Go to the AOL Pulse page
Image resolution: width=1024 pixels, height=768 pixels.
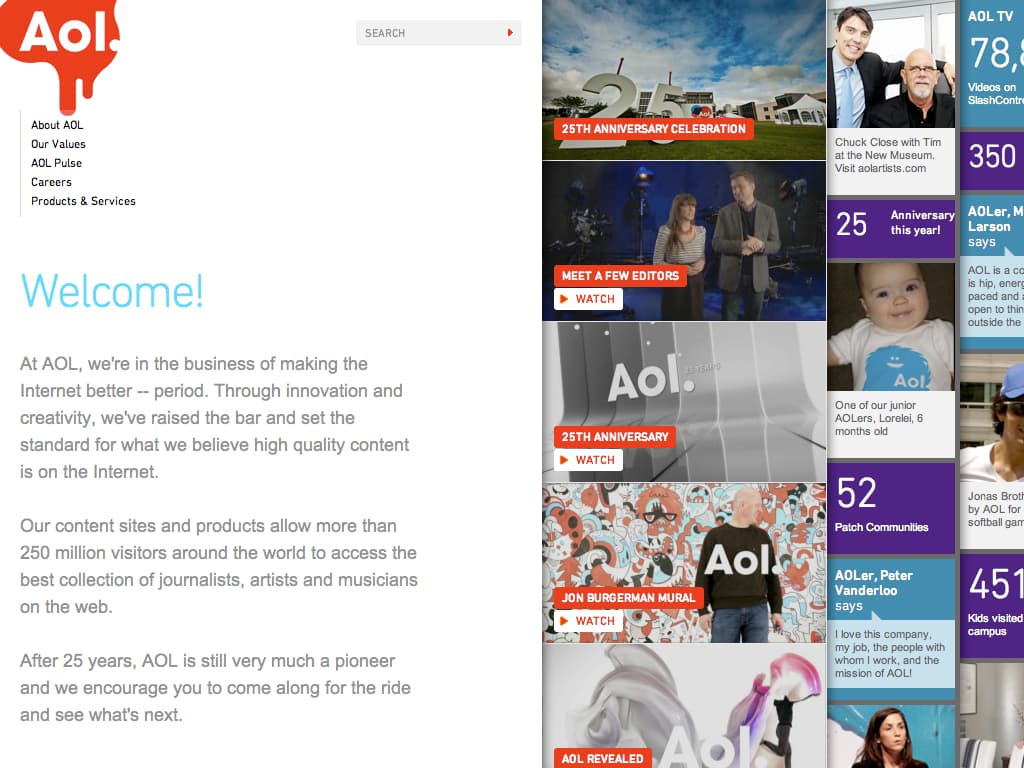[x=56, y=163]
